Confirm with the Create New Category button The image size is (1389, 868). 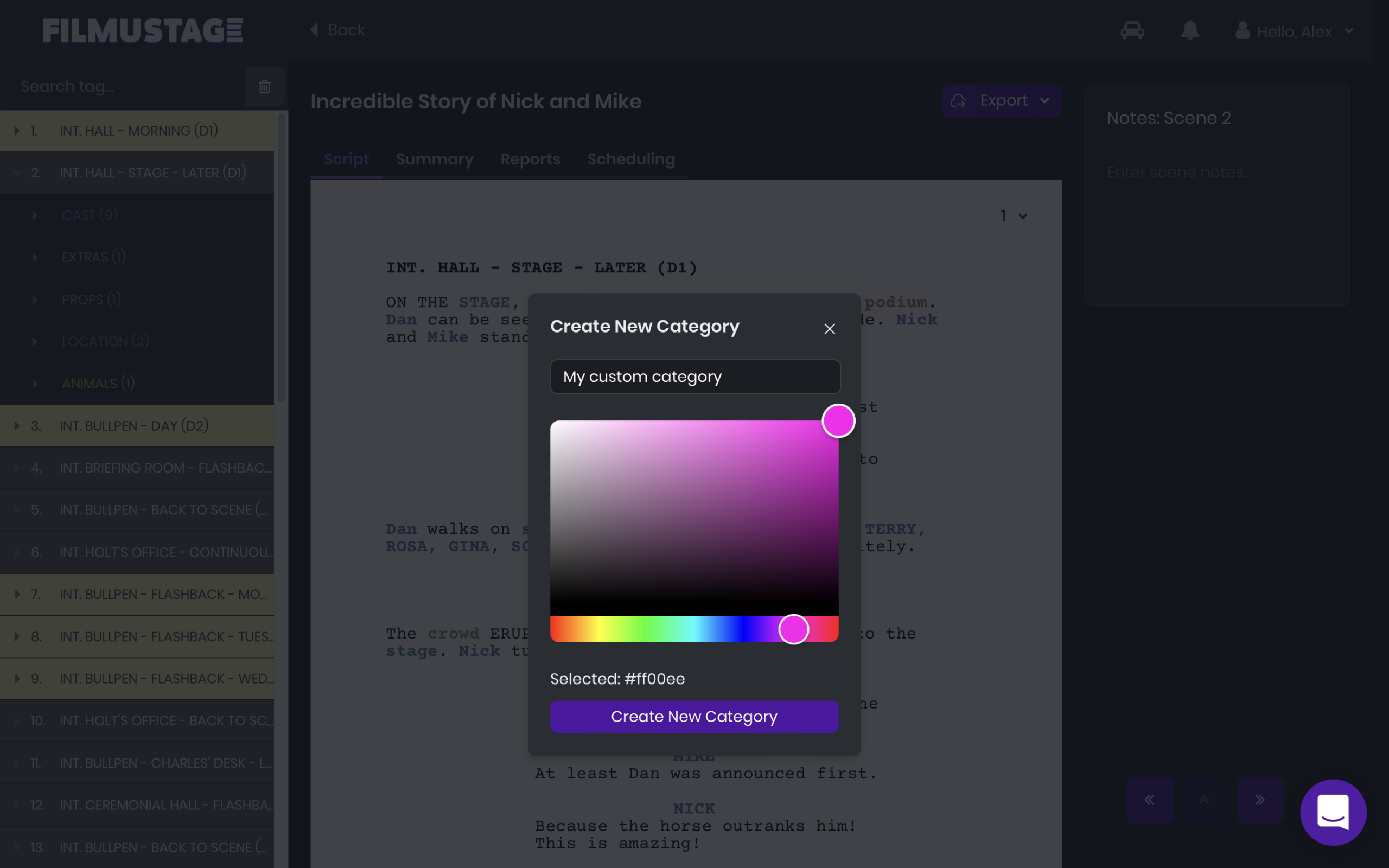[694, 717]
